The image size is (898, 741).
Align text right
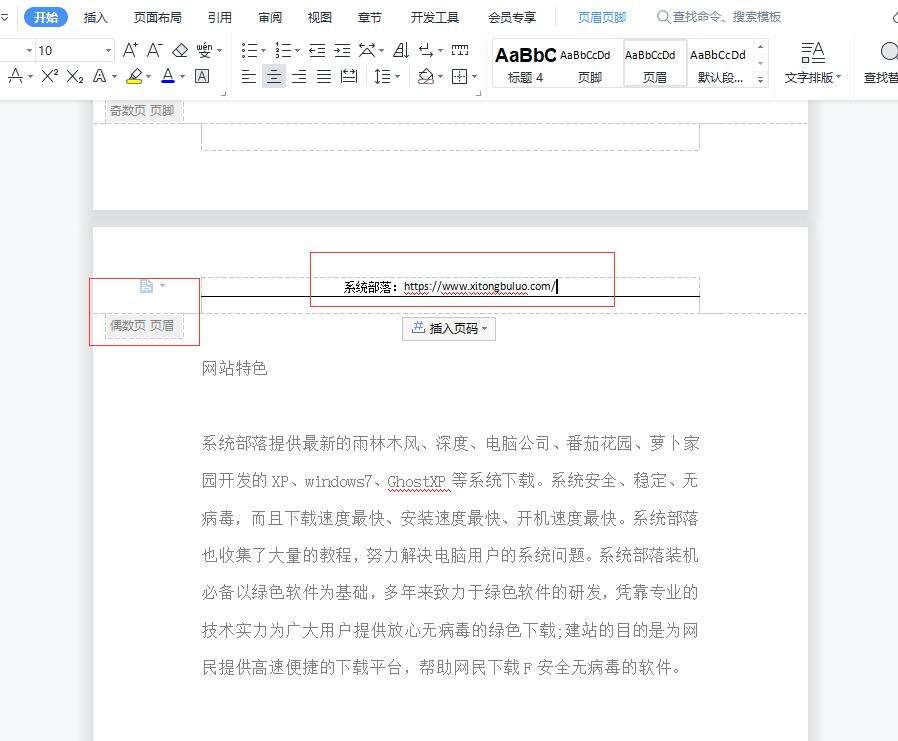coord(299,76)
